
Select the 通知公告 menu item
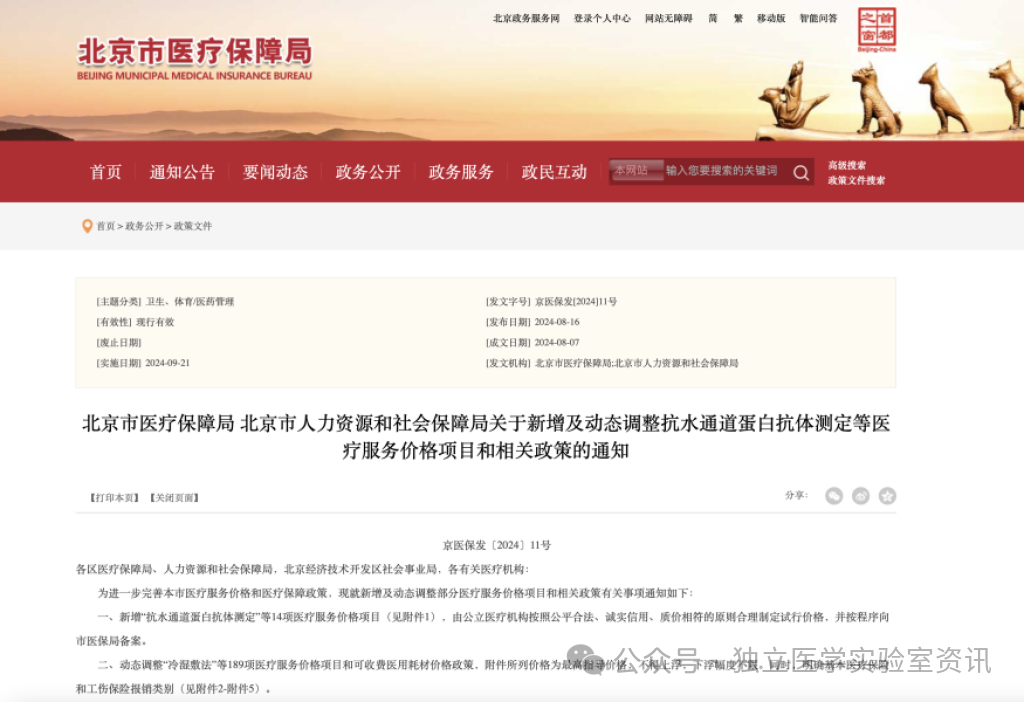pyautogui.click(x=180, y=172)
